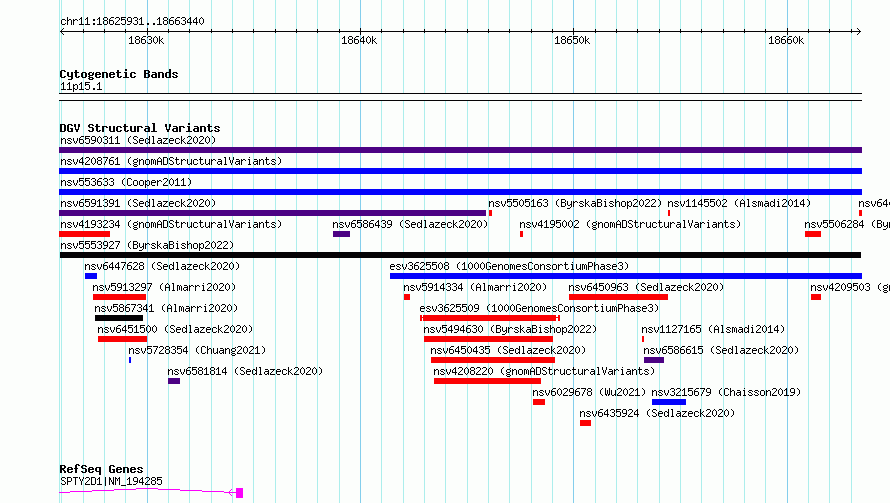Image resolution: width=890 pixels, height=503 pixels.
Task: Click red bar under nsv4193234
Action: pyautogui.click(x=85, y=234)
